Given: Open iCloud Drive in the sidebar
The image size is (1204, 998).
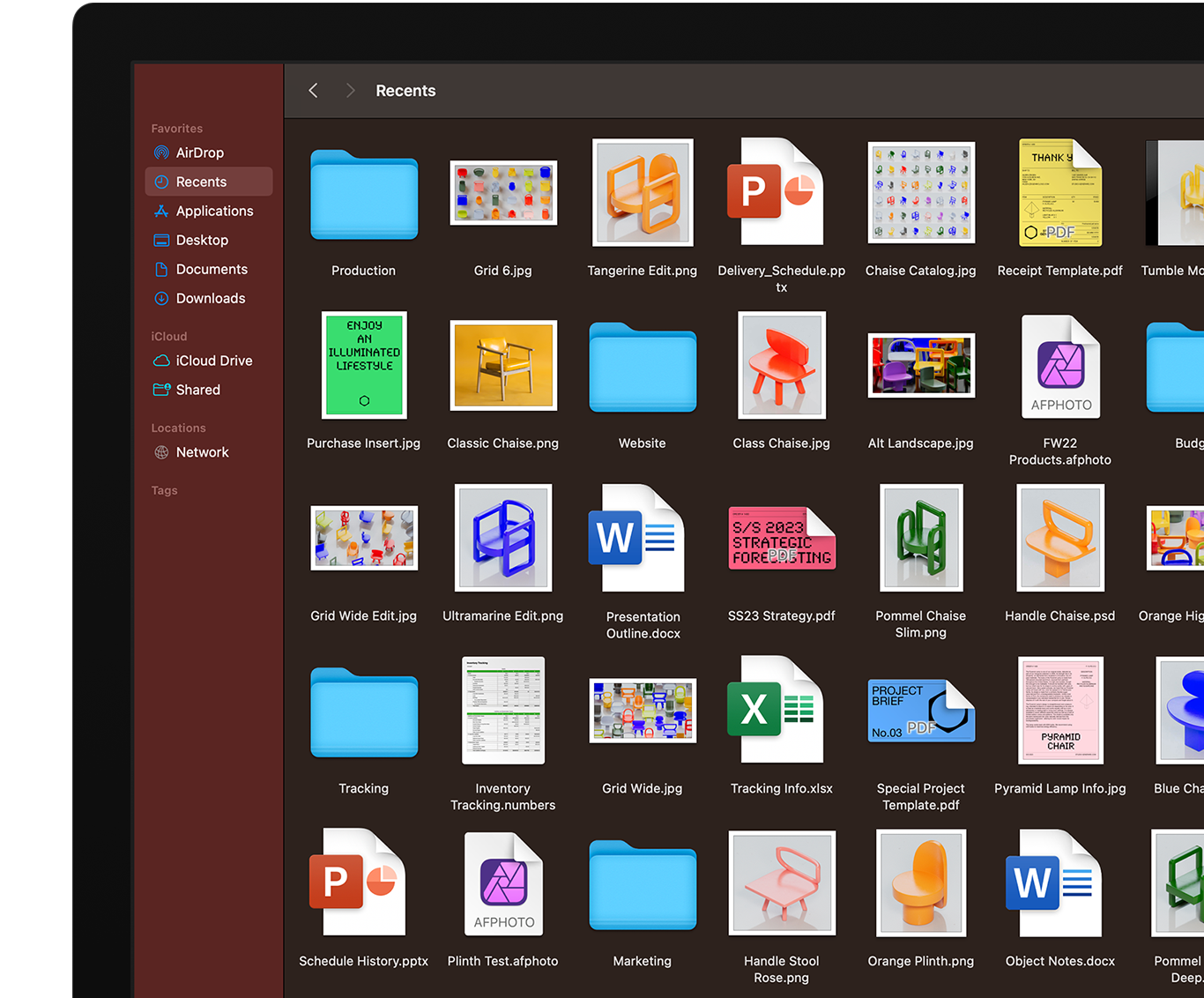Looking at the screenshot, I should pyautogui.click(x=209, y=361).
